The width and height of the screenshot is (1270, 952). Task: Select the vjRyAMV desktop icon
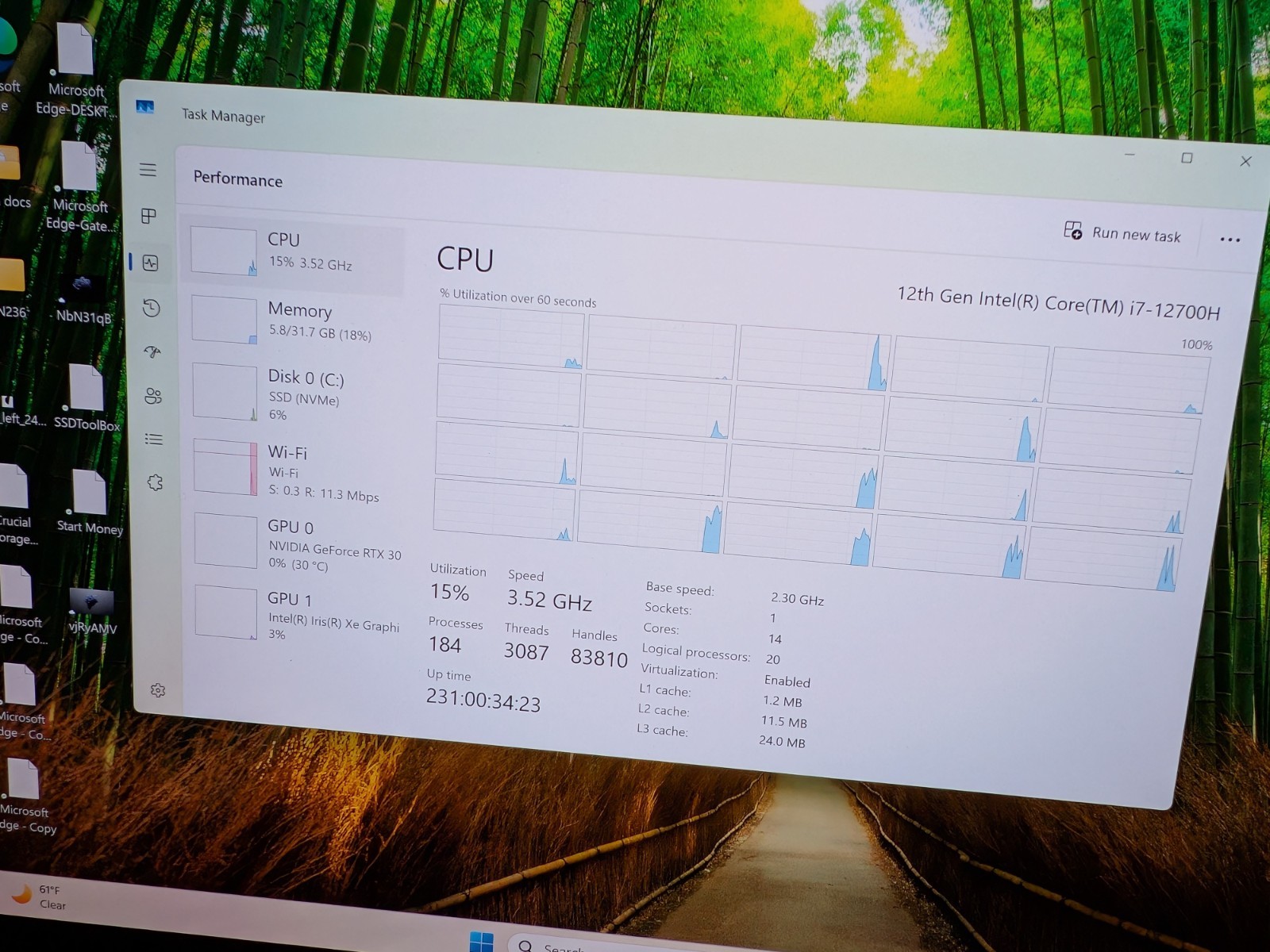coord(92,611)
